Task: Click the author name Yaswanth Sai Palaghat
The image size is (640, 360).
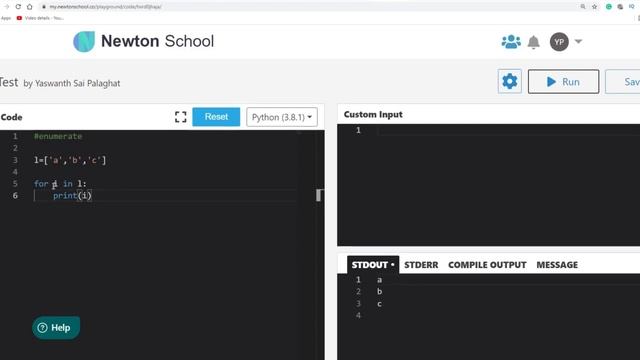Action: (x=78, y=83)
